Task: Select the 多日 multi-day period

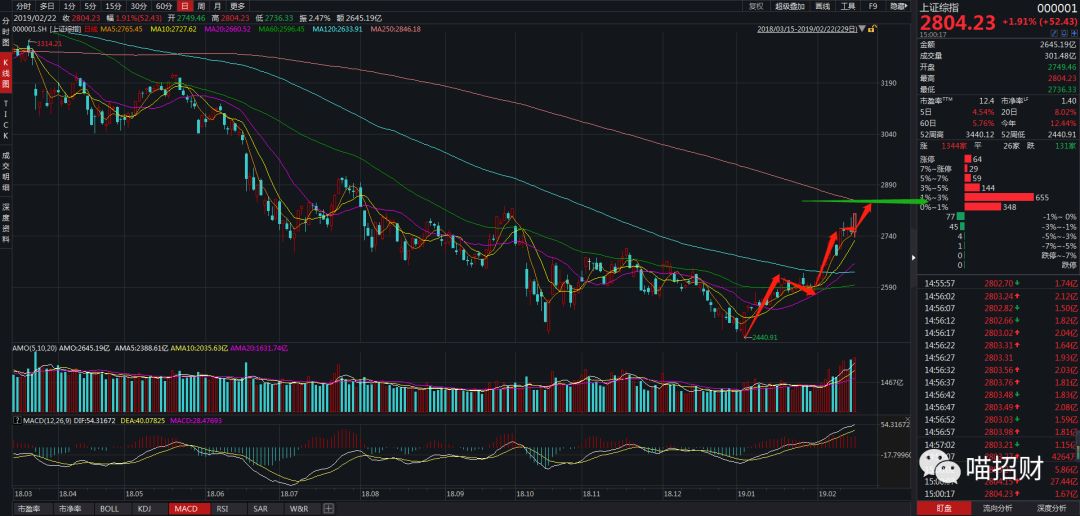Action: point(47,6)
